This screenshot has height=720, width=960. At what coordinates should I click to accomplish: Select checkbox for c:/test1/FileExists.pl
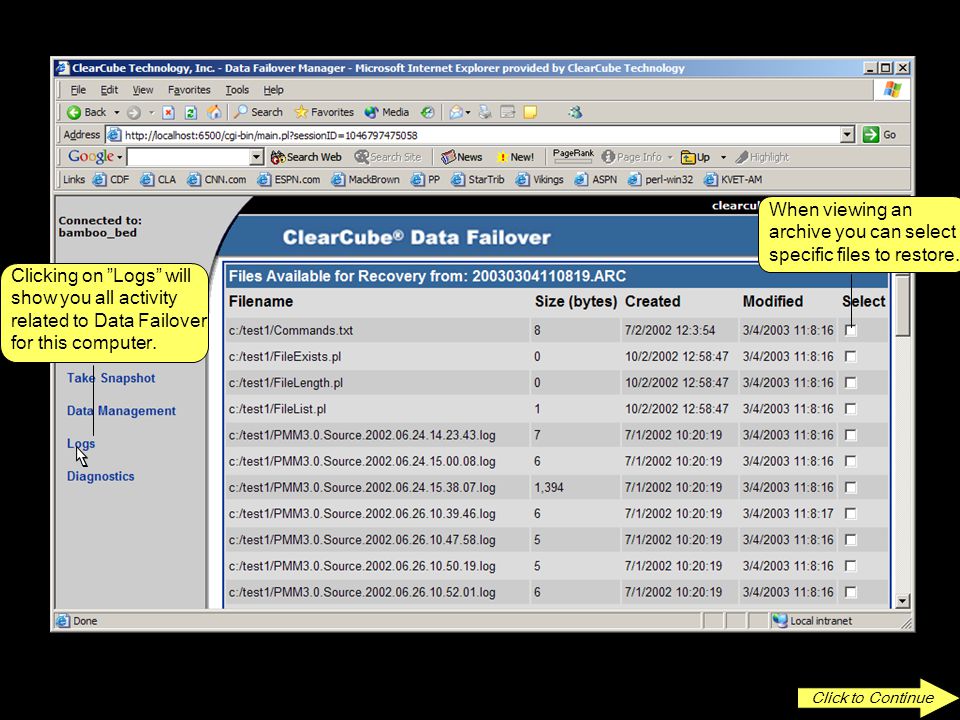point(850,356)
